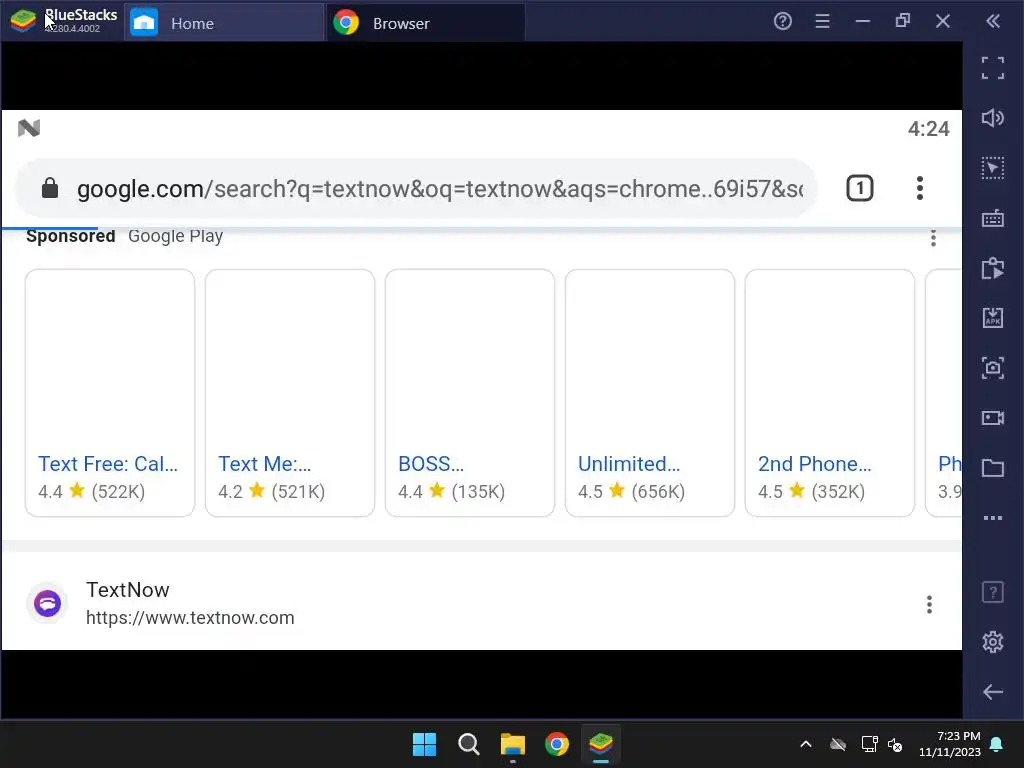Viewport: 1024px width, 768px height.
Task: Open BlueStacks help menu icon
Action: pos(782,22)
